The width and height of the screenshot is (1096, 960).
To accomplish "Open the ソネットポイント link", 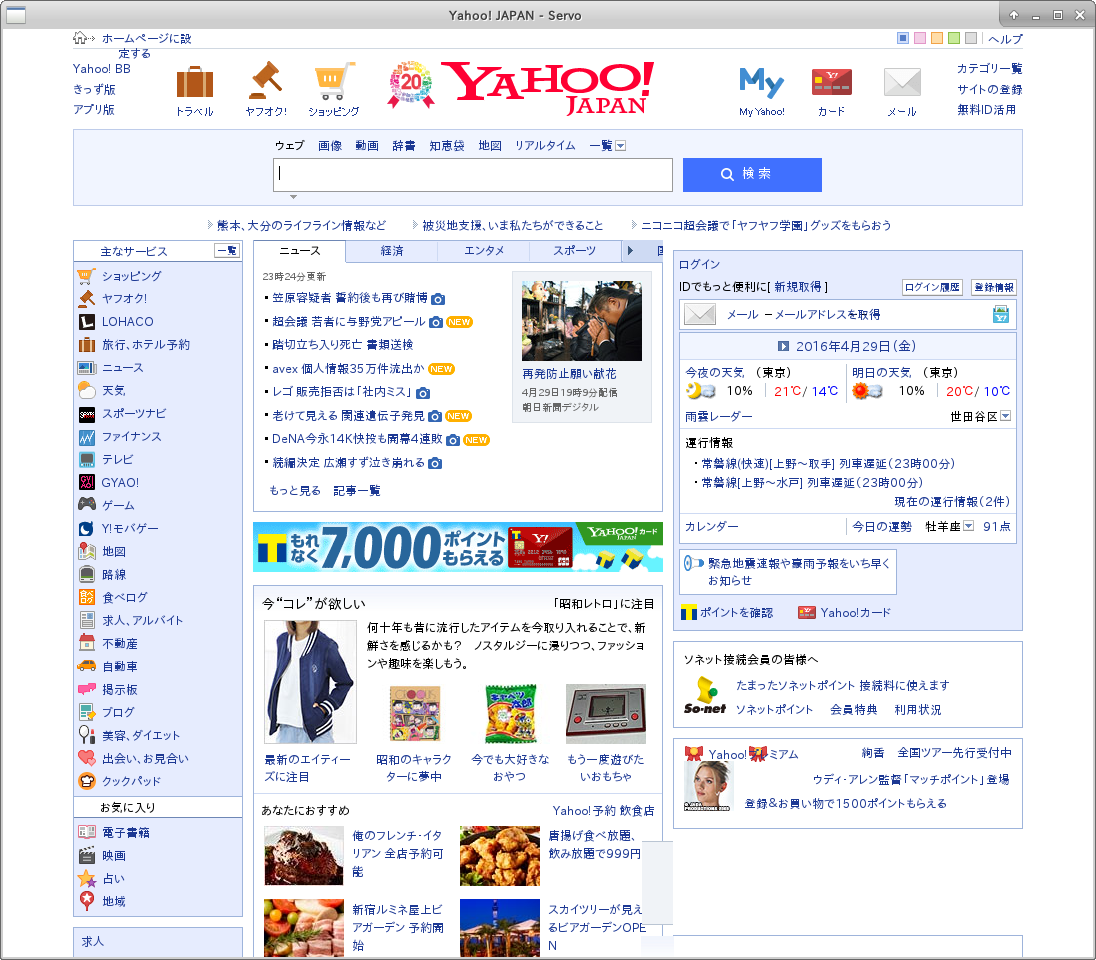I will coord(774,710).
